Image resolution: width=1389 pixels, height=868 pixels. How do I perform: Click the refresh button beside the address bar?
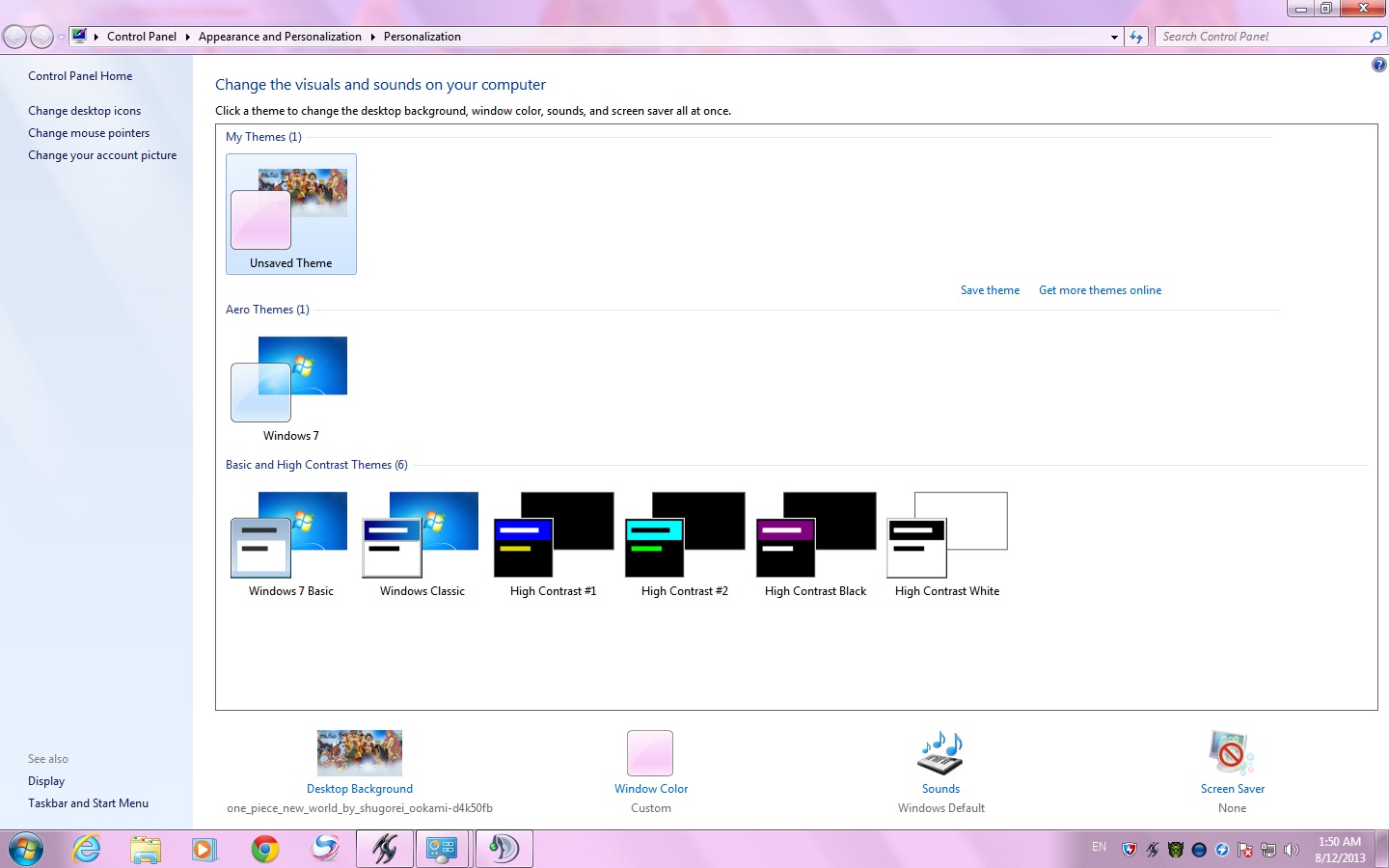click(x=1136, y=37)
